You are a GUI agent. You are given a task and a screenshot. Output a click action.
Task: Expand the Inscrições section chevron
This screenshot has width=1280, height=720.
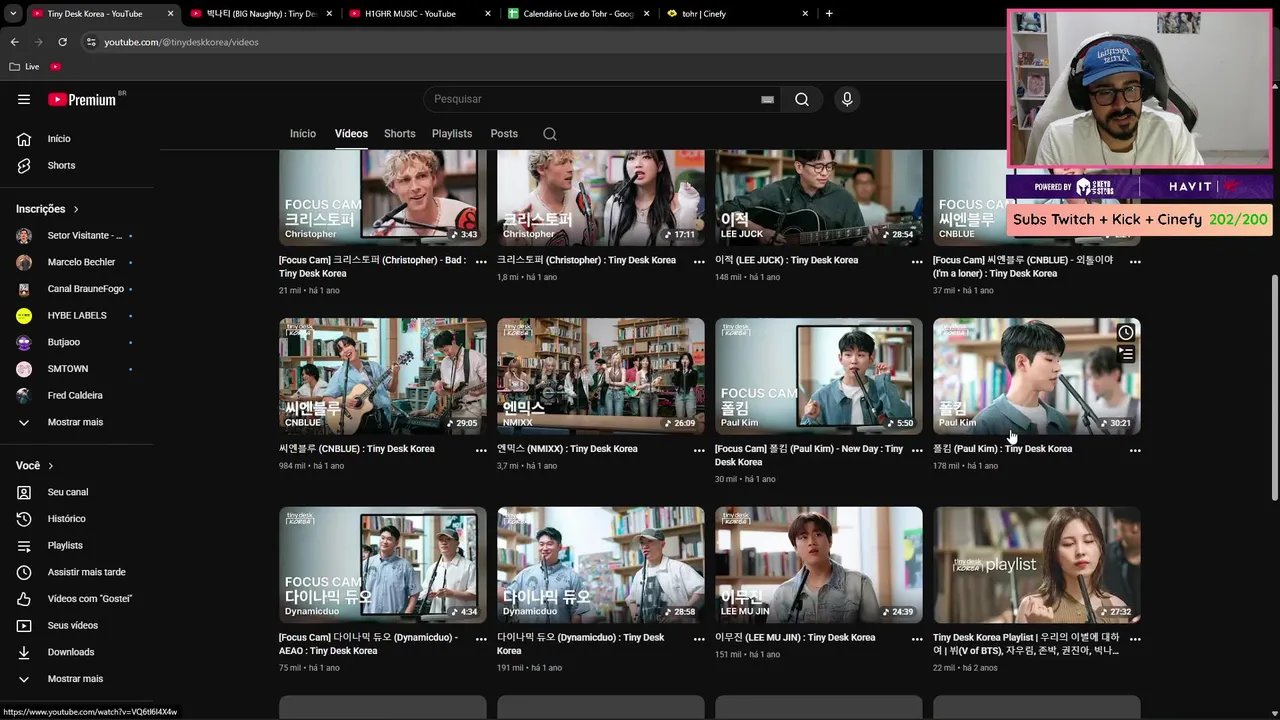pos(76,209)
